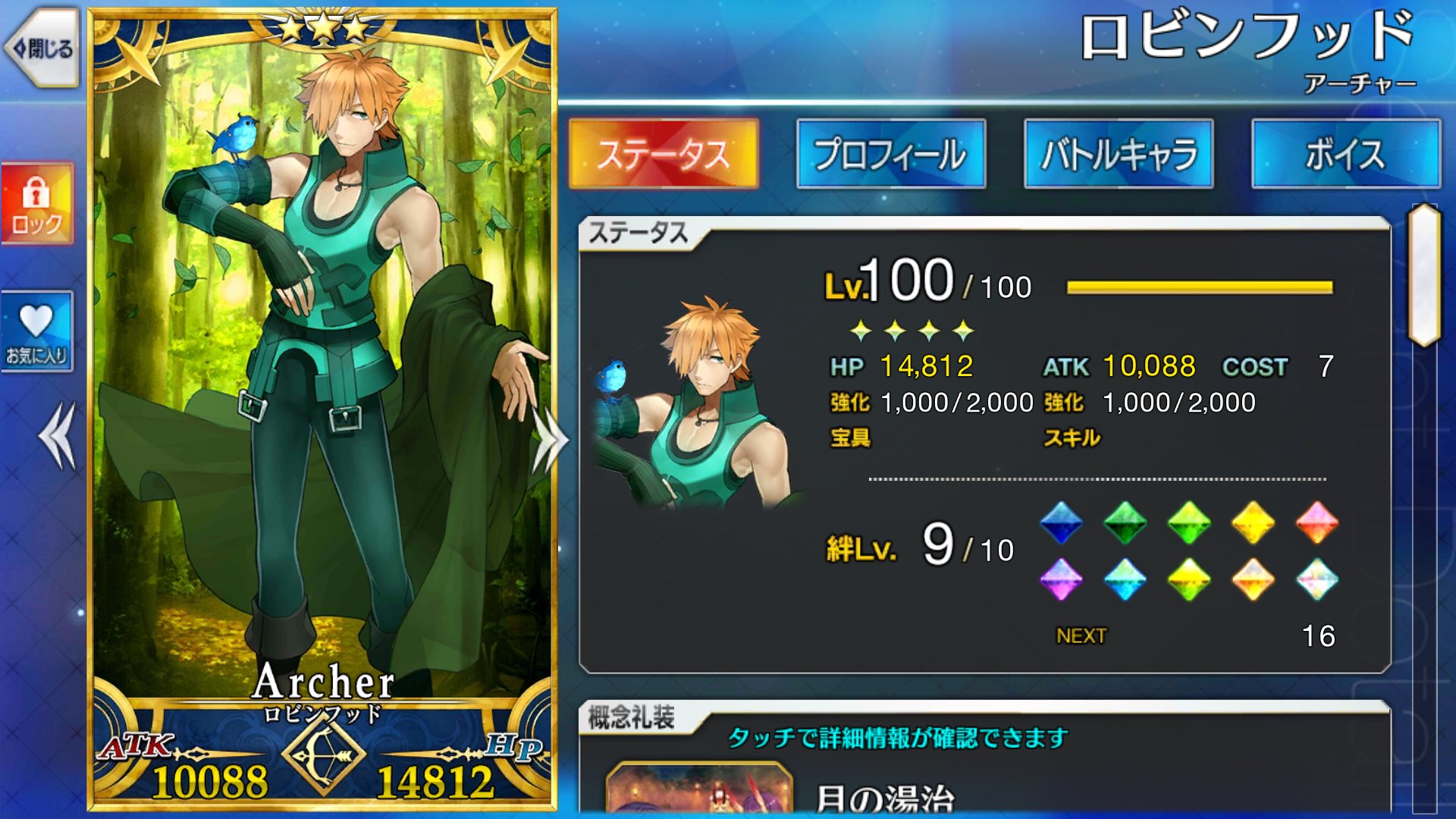Tap the dark green bond gem
The image size is (1456, 819).
point(1125,522)
